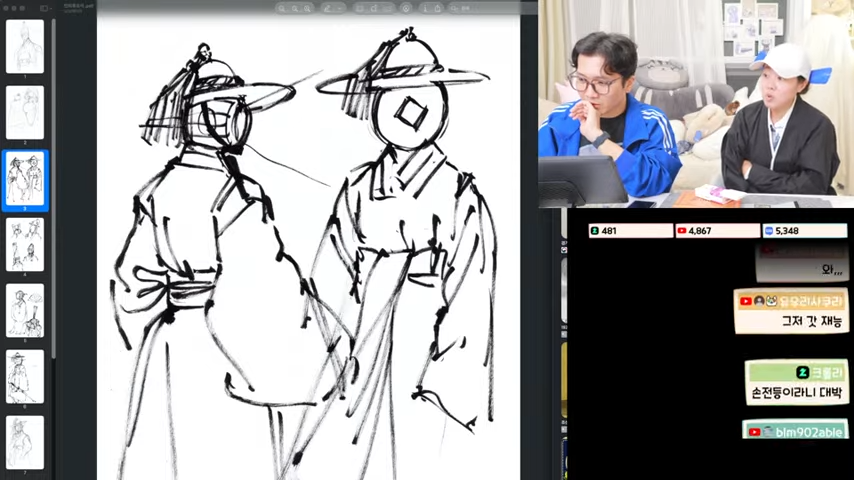Click the chat message '그저 갓 재능'
Viewport: 854px width, 480px height.
812,321
